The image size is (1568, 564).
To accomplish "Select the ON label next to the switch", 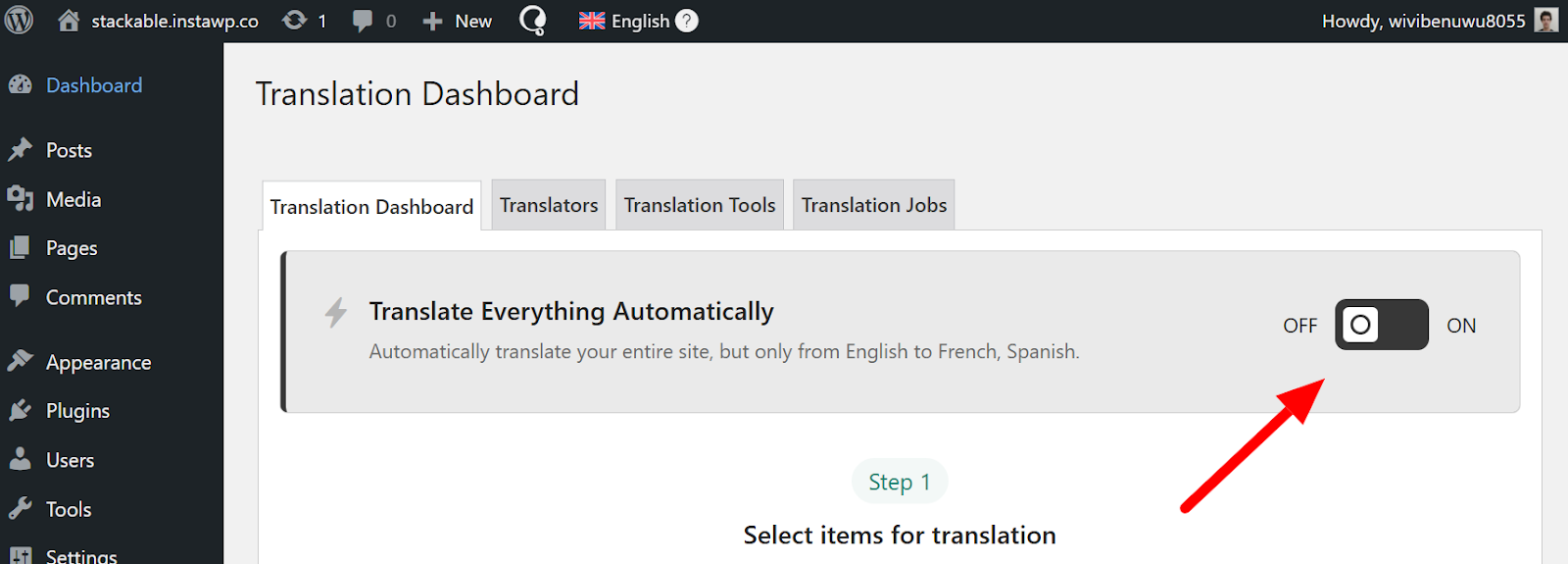I will pos(1461,326).
